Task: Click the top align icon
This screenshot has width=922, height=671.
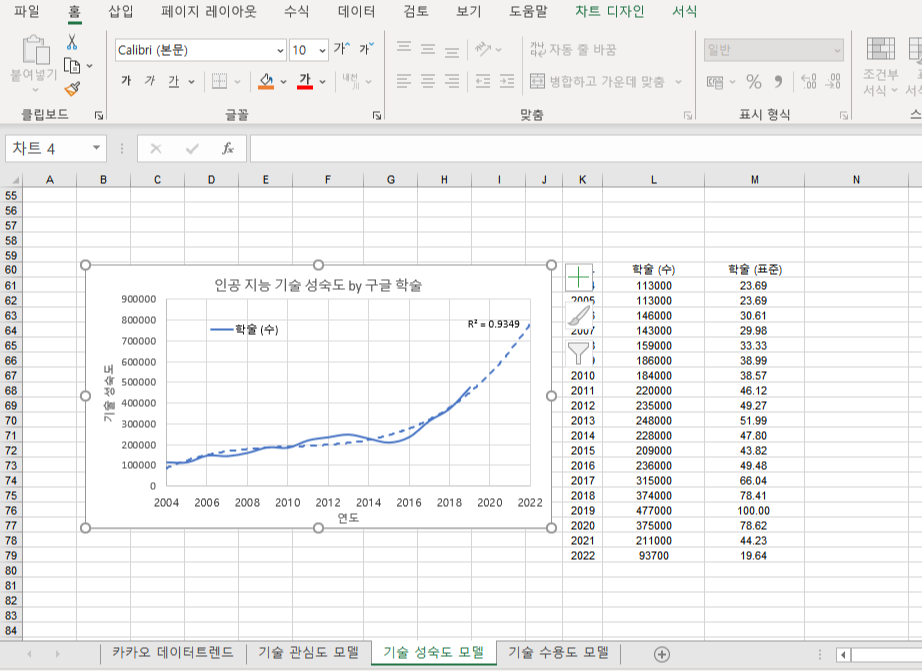Action: tap(404, 49)
